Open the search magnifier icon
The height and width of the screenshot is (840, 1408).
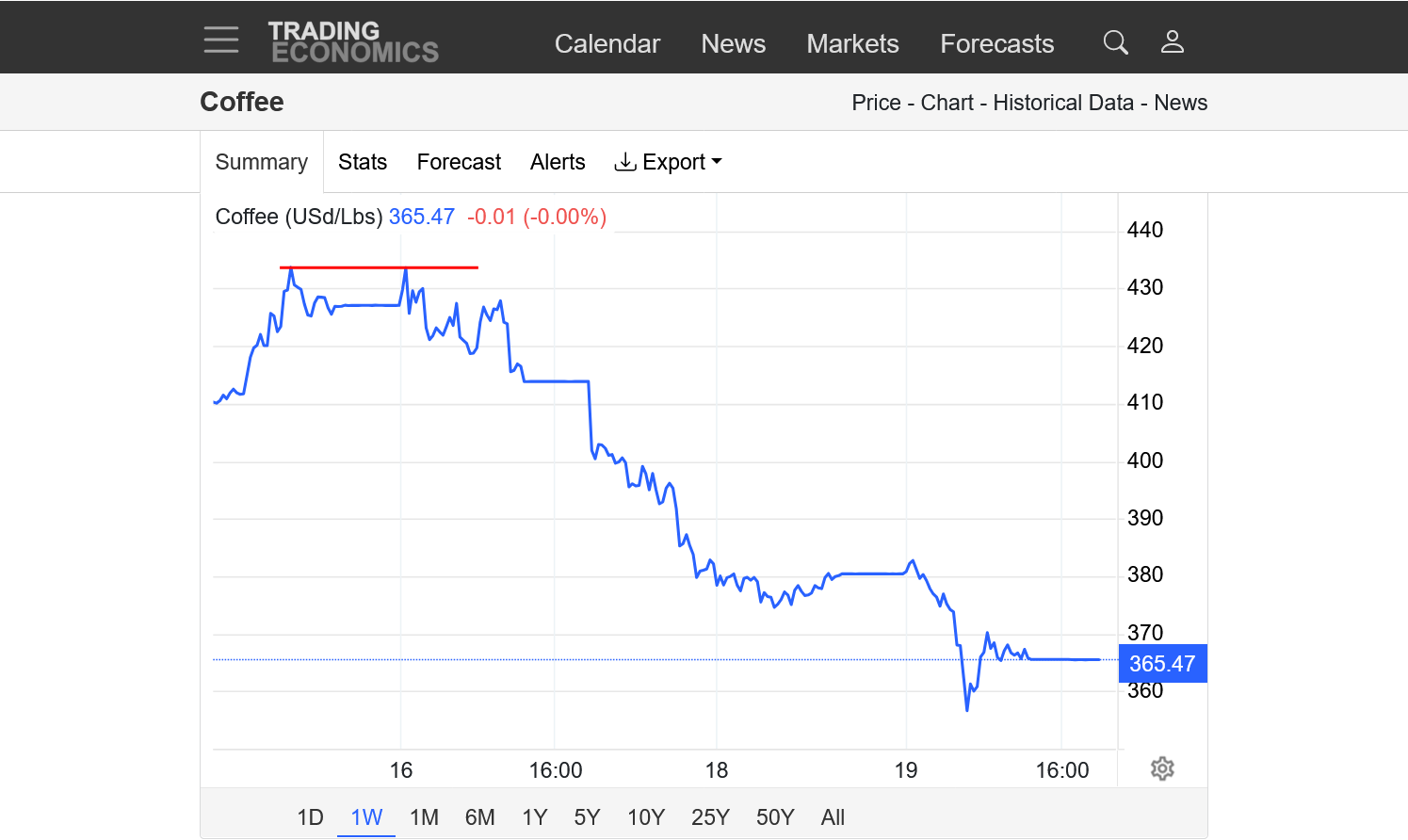coord(1115,42)
